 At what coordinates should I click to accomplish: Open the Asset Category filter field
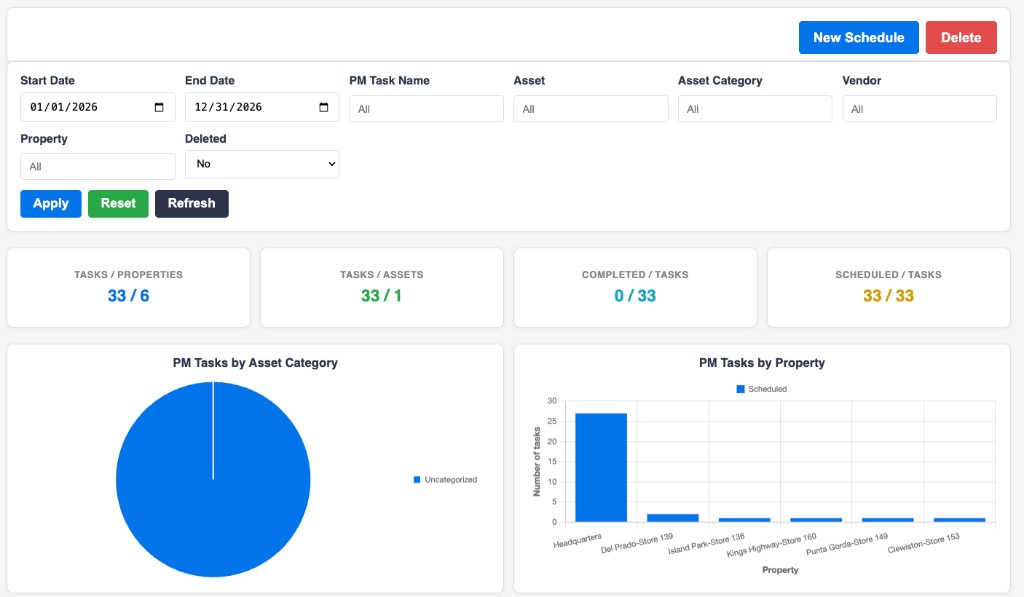point(755,109)
